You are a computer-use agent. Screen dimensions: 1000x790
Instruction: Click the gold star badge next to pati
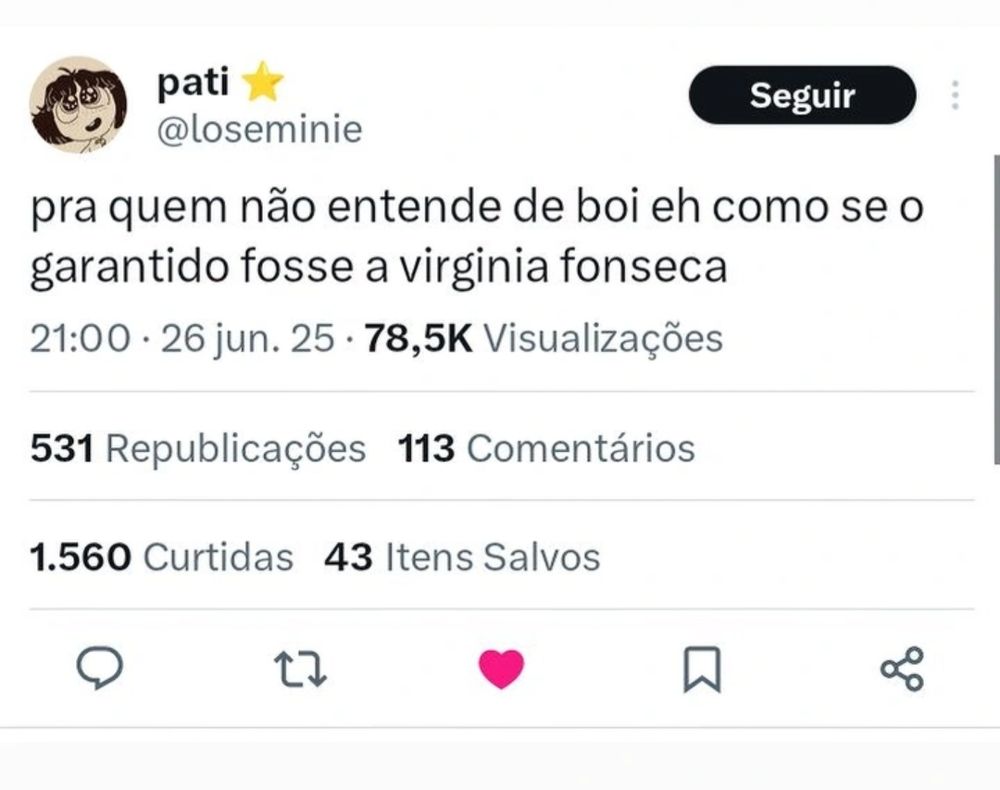pos(263,82)
